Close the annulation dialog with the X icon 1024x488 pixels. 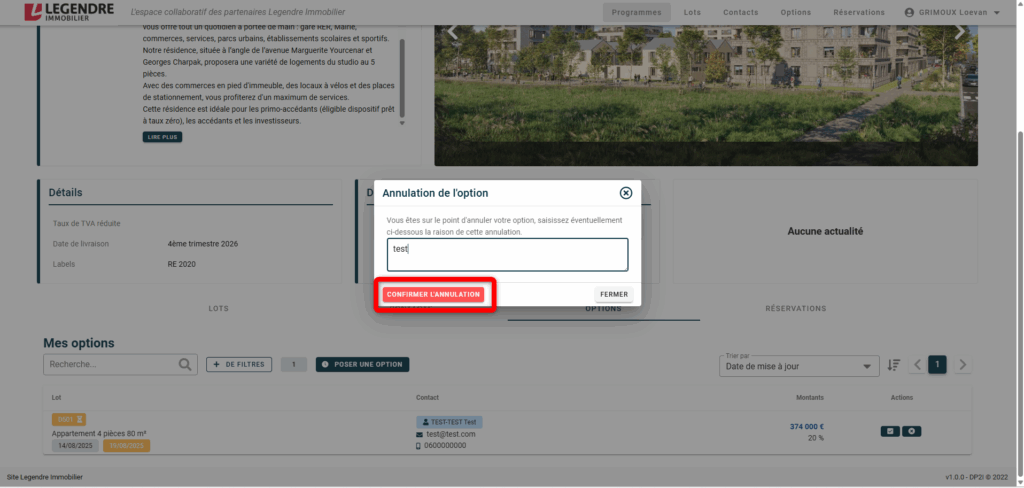click(x=626, y=193)
